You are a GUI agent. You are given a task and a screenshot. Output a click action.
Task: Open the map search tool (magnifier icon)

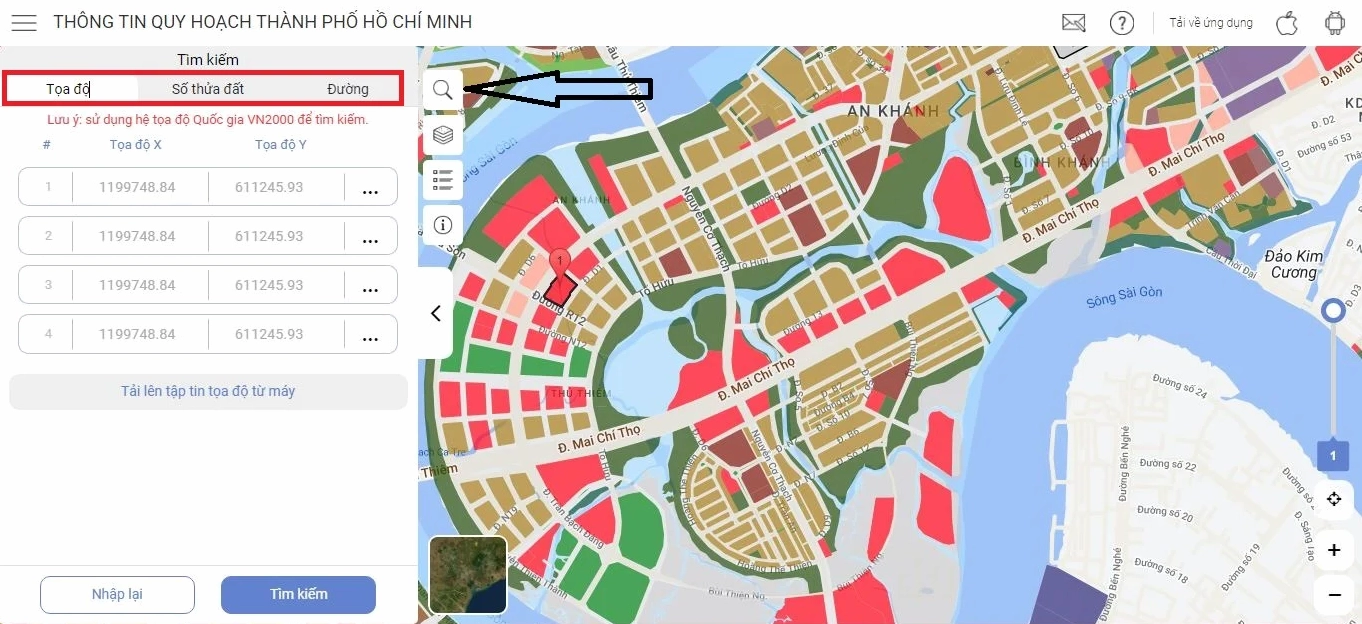click(x=443, y=90)
